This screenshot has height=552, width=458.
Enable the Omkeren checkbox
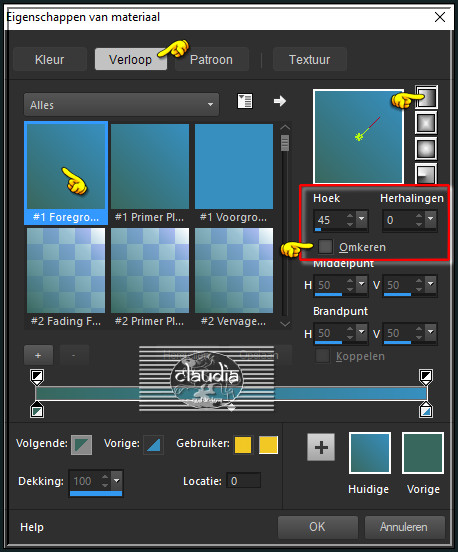pos(325,246)
